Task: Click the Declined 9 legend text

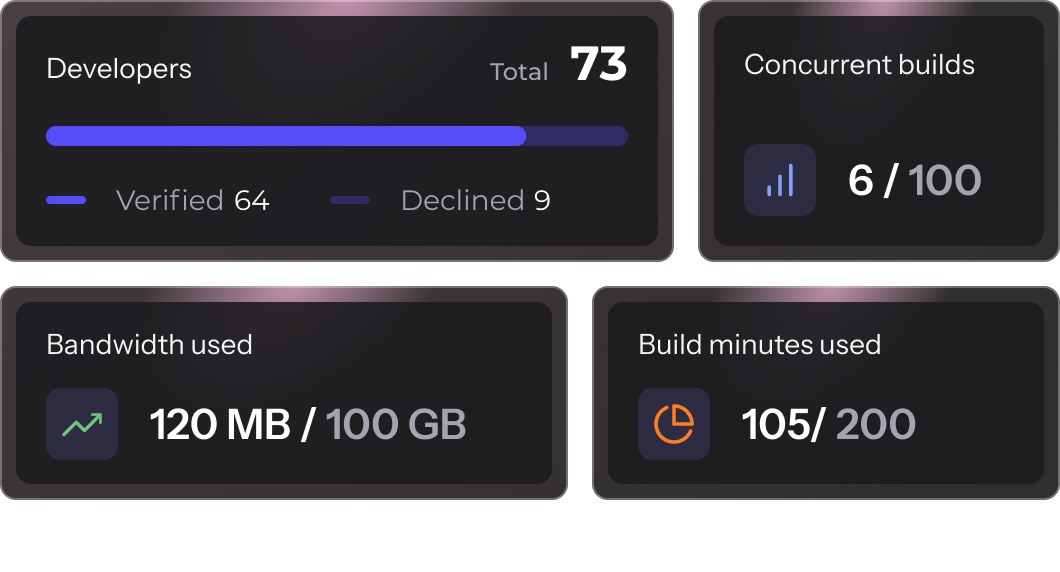Action: point(475,200)
